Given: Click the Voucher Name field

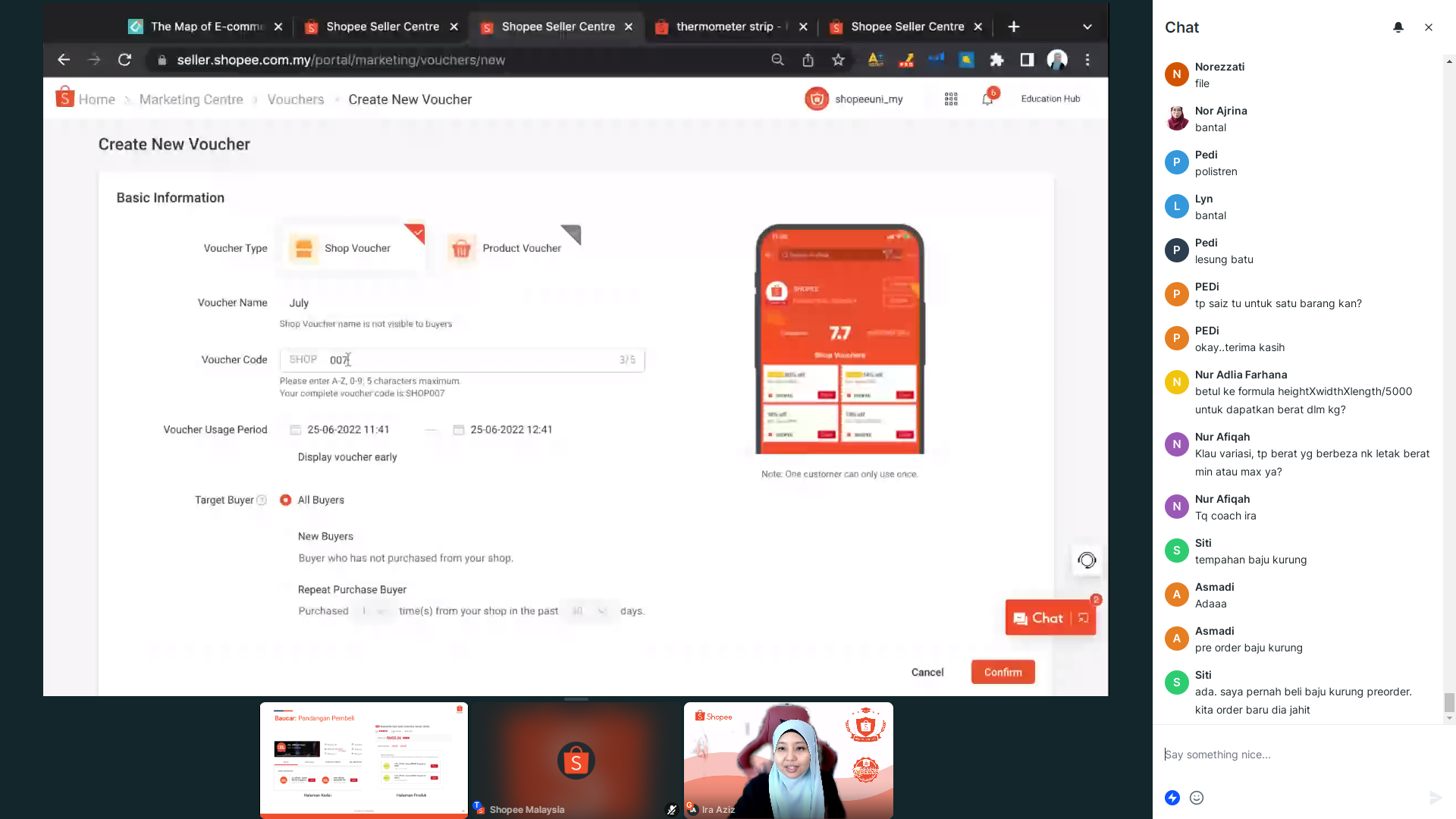Looking at the screenshot, I should [462, 303].
